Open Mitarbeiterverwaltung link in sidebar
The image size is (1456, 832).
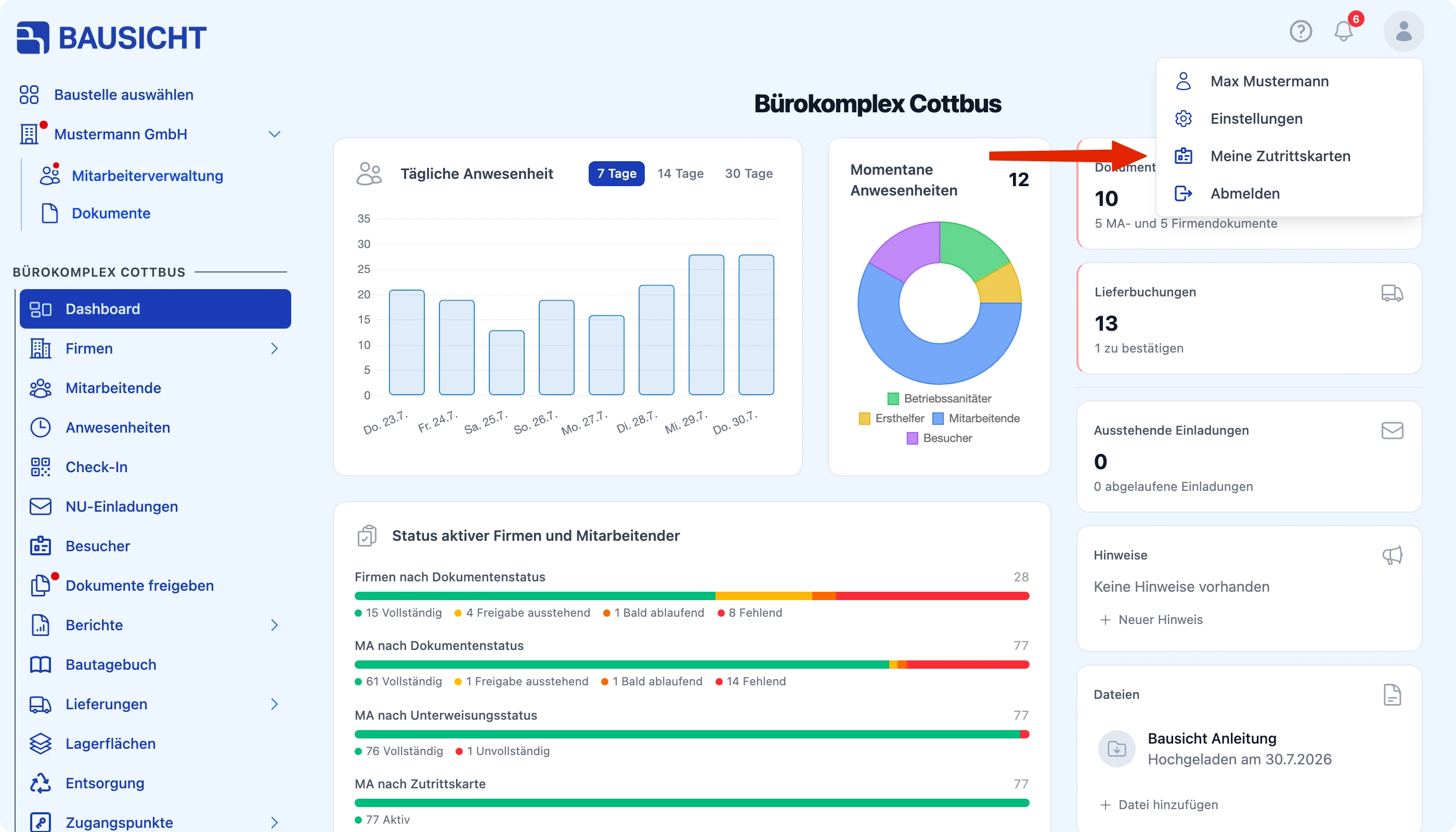(x=148, y=176)
